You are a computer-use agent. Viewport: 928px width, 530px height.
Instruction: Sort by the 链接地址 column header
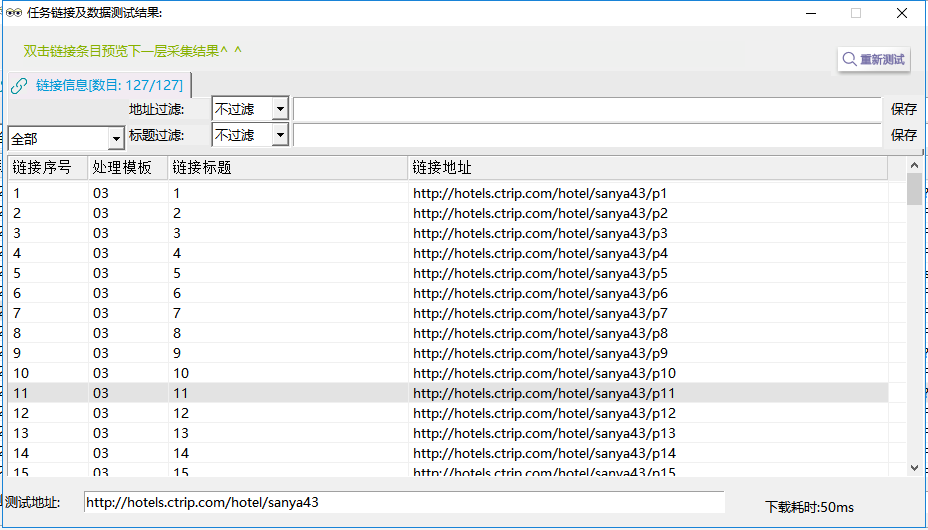(x=648, y=168)
